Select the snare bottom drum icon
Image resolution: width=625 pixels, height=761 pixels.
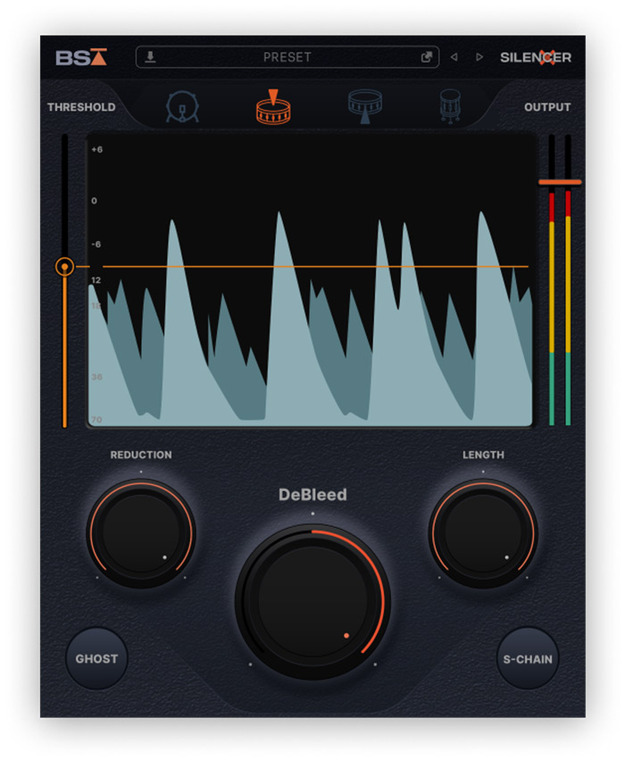366,107
